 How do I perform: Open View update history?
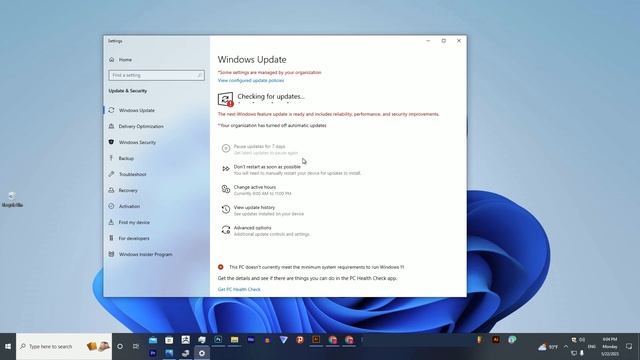click(254, 208)
